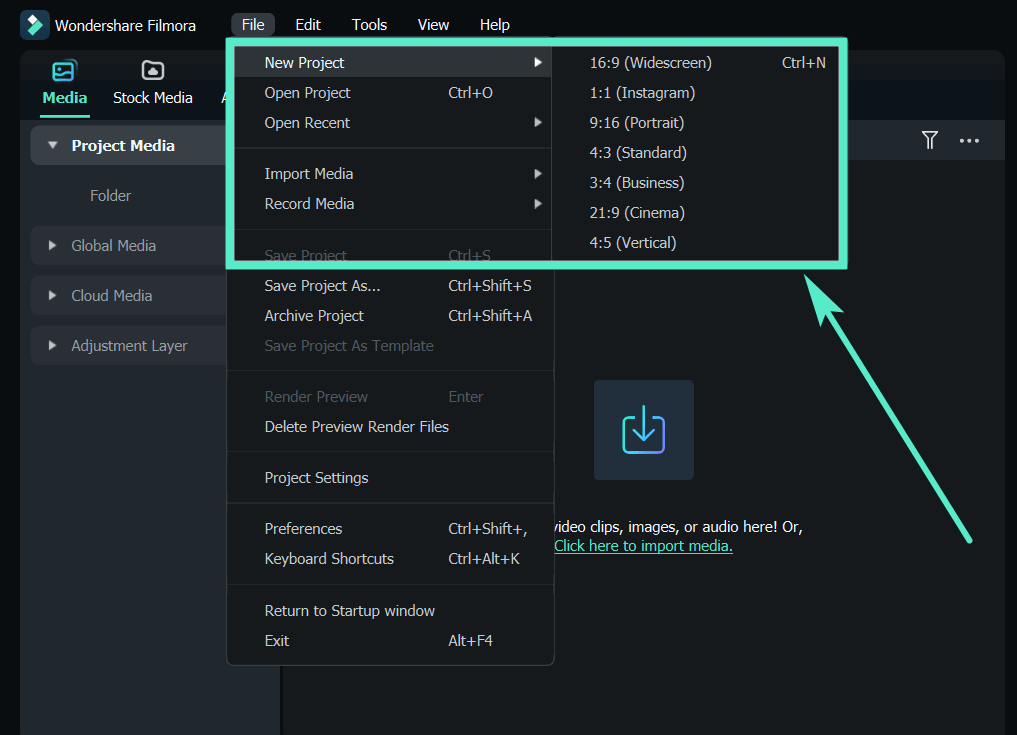Select 1:1 (Instagram) aspect ratio
Viewport: 1017px width, 735px height.
pos(695,93)
